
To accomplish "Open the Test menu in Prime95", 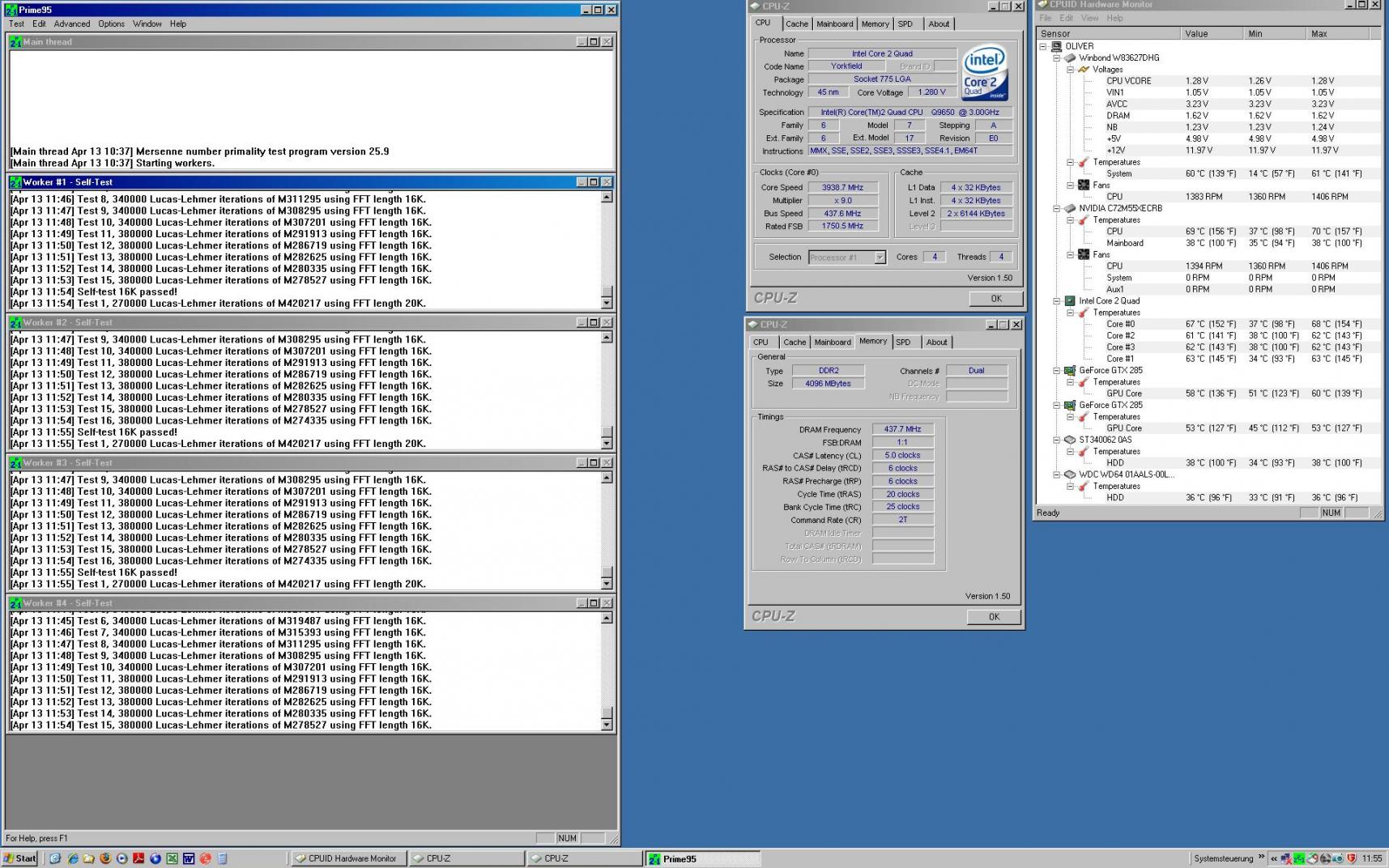I will (x=16, y=23).
